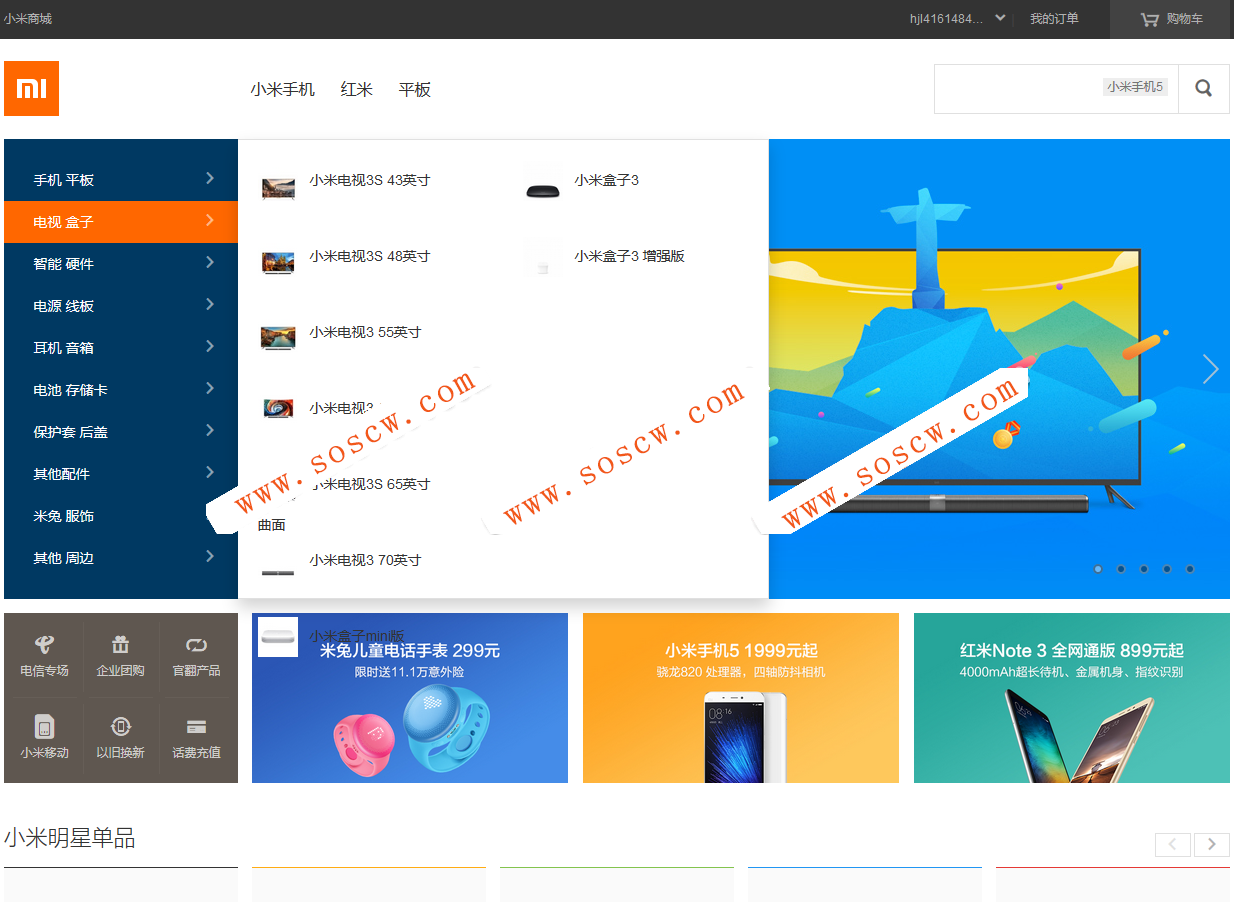1234x902 pixels.
Task: Open 话费充值 card icon tile
Action: click(x=196, y=737)
